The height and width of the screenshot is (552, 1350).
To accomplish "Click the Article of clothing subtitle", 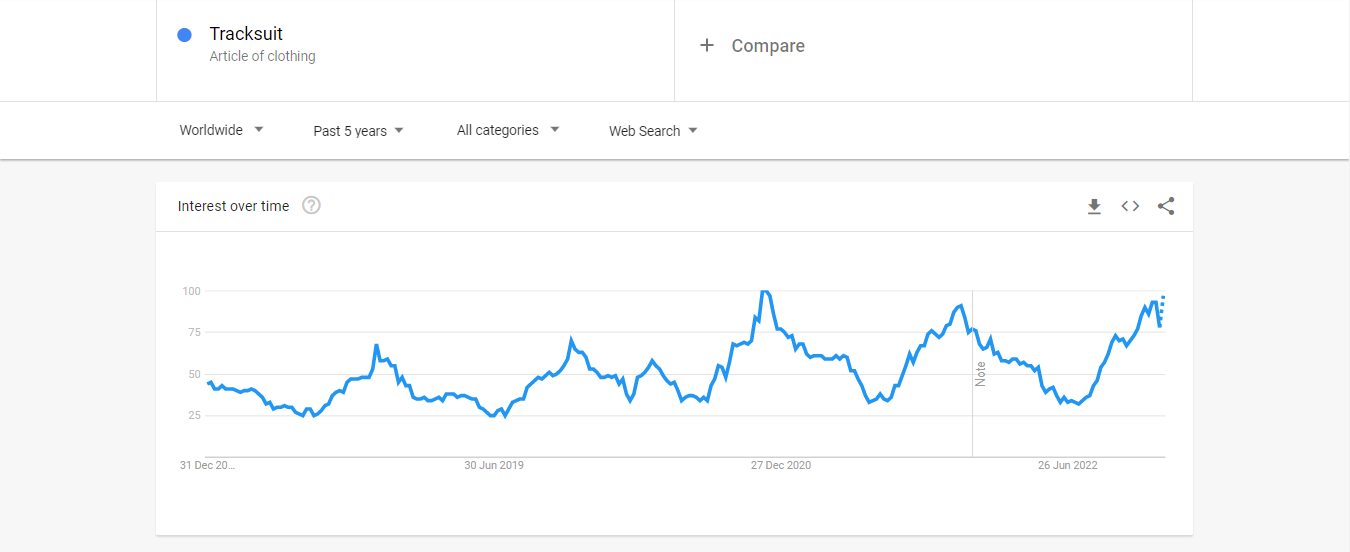I will (262, 57).
